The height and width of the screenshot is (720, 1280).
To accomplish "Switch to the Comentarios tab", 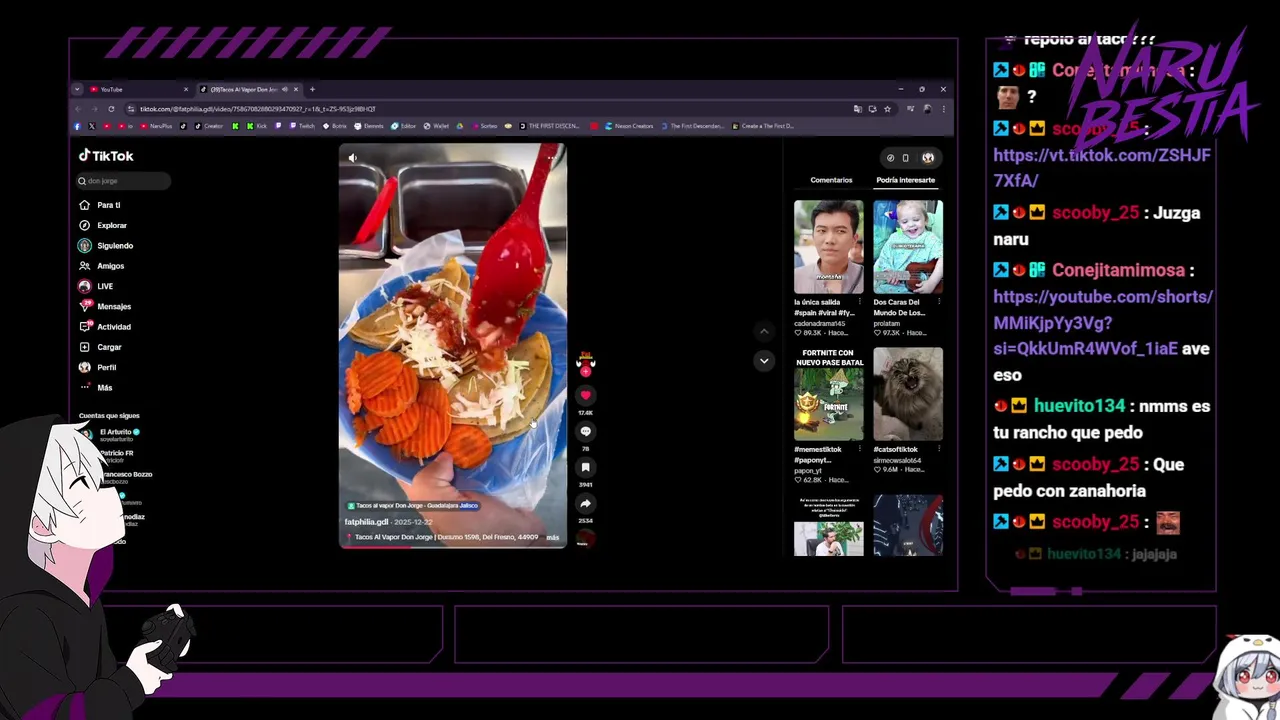I will tap(831, 180).
